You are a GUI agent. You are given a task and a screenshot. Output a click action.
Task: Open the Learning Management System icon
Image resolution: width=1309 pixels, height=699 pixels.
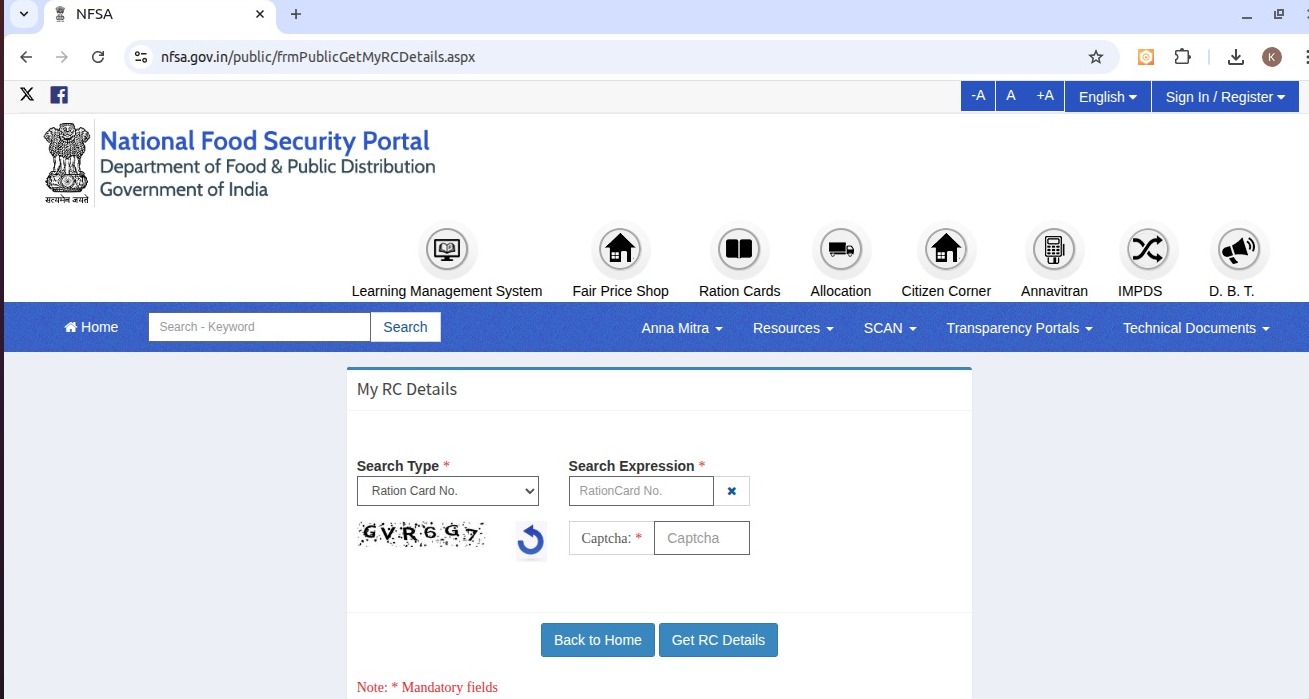tap(446, 250)
